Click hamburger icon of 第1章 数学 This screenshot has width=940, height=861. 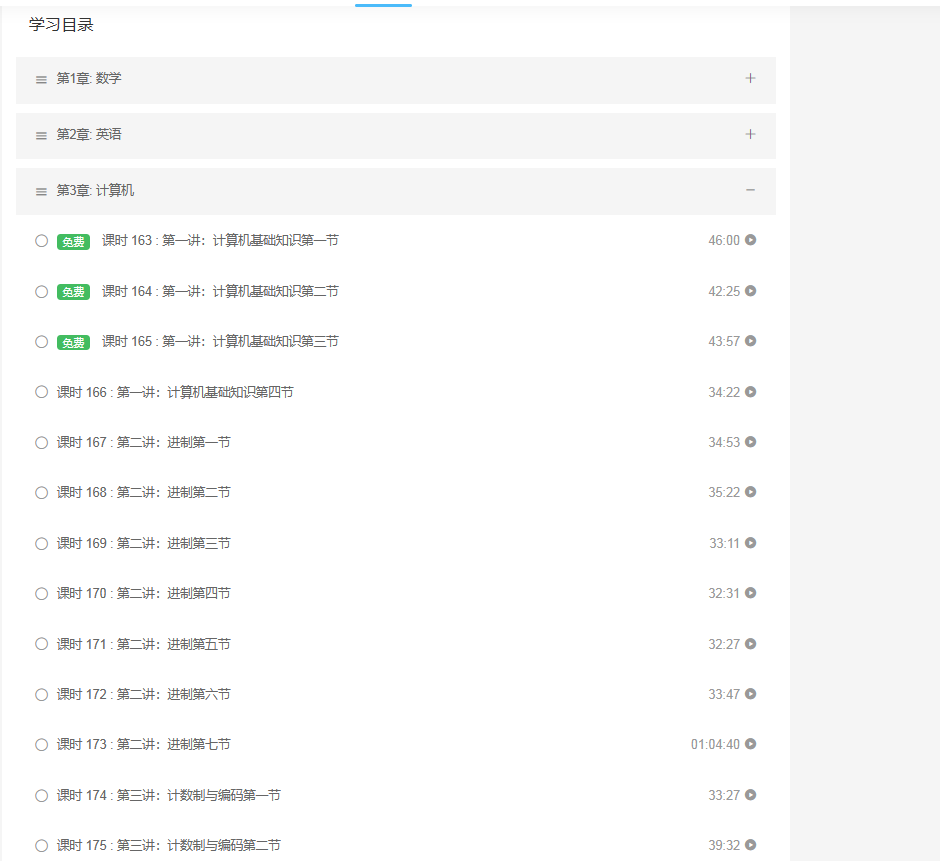41,80
